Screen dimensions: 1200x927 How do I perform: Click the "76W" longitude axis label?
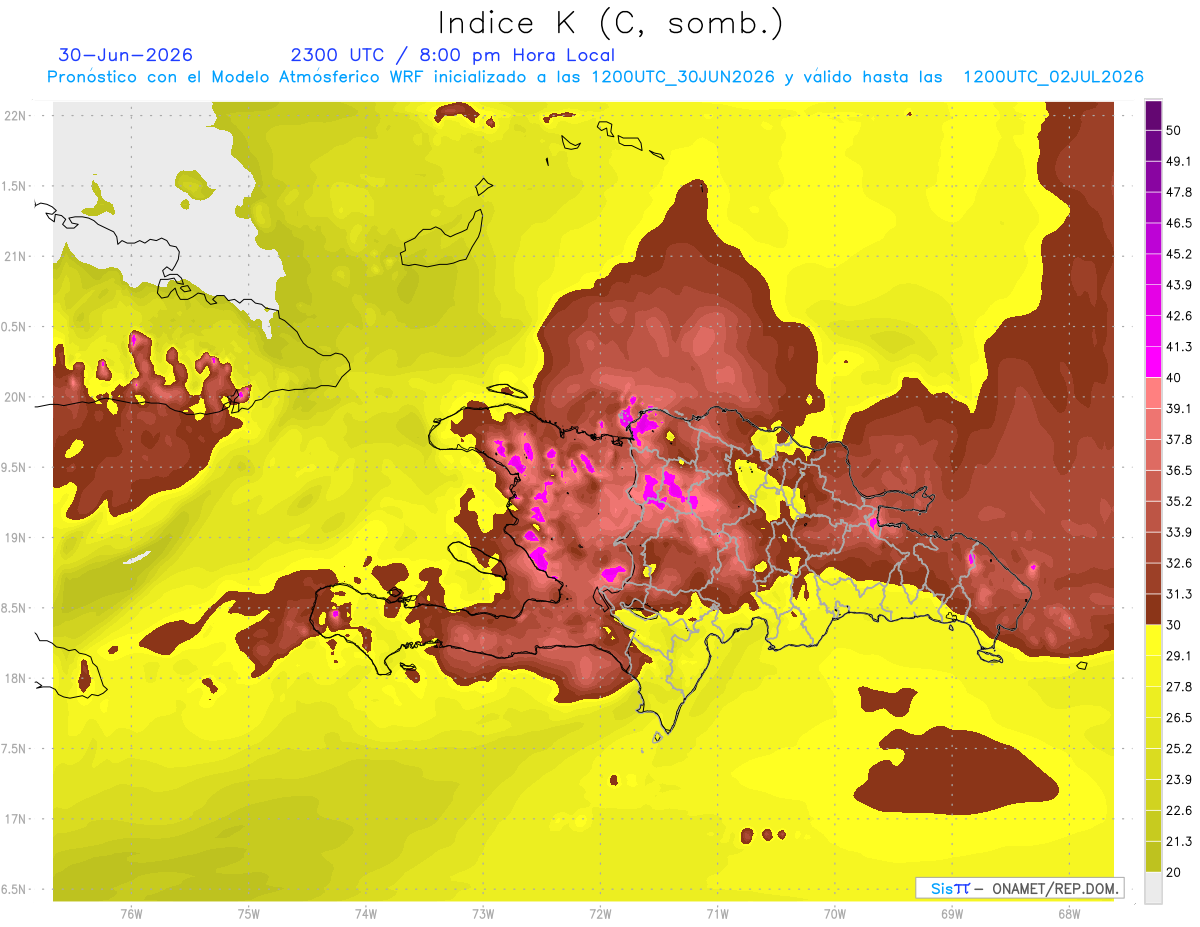click(x=131, y=914)
